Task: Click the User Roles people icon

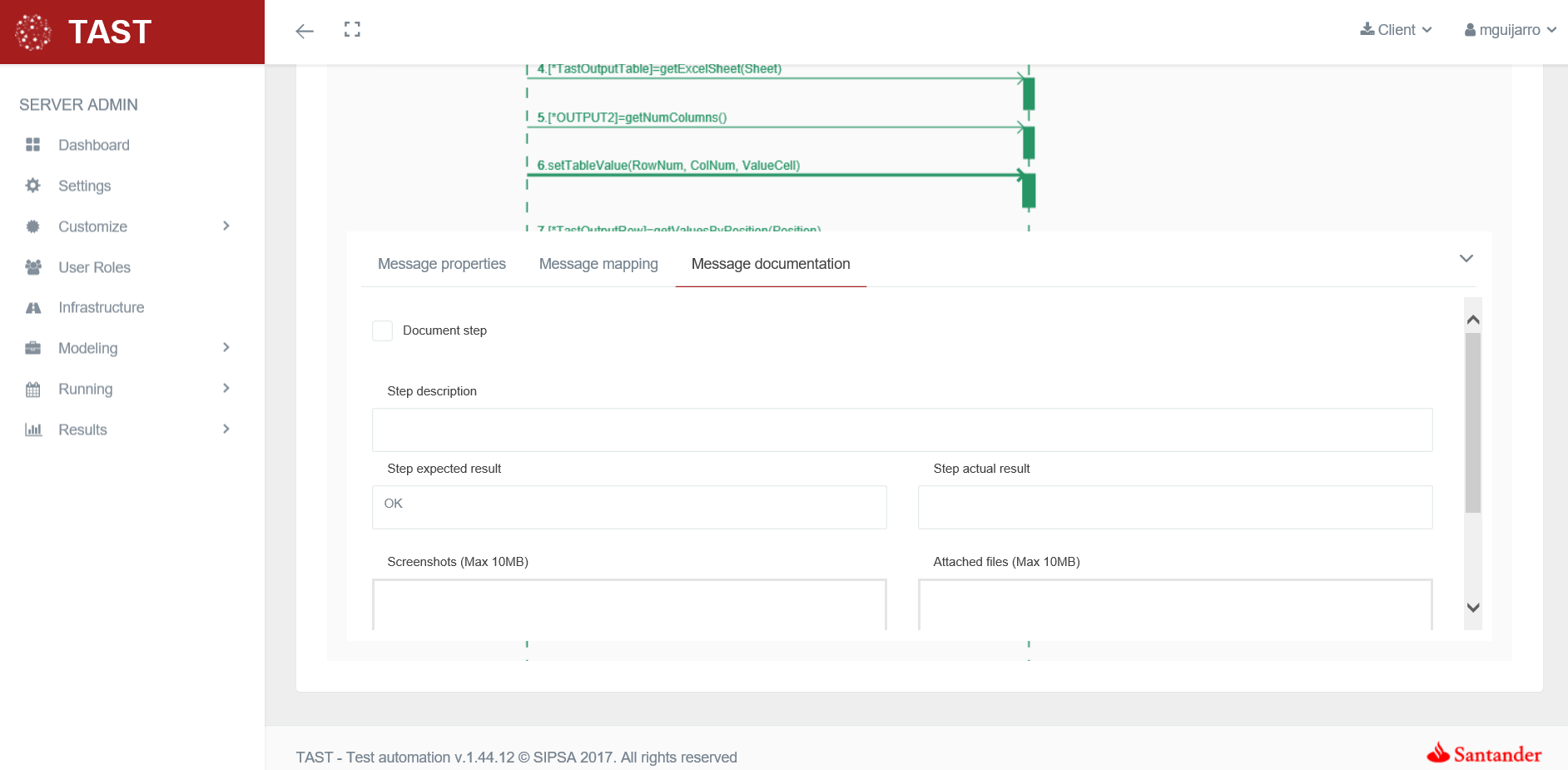Action: coord(33,267)
